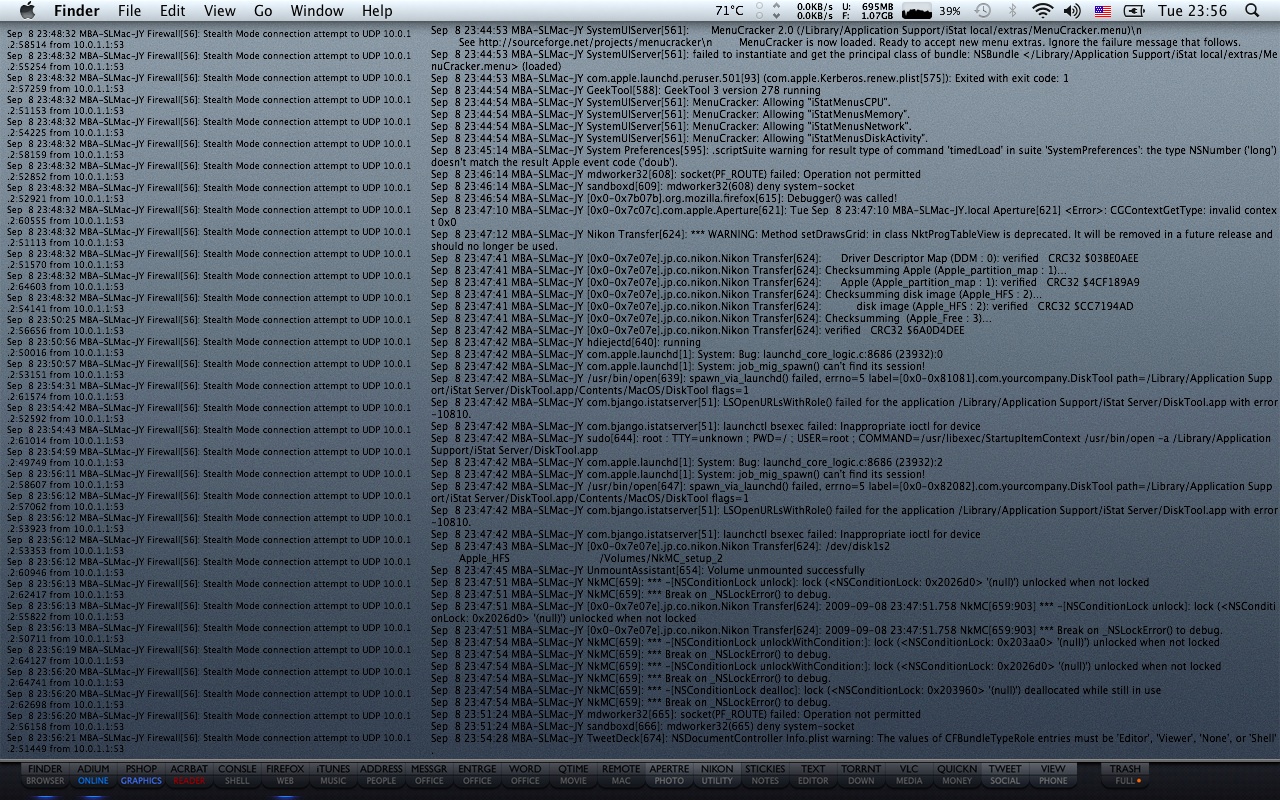
Task: Click 'sandboxd[609]: mdworker32(608) deny system-socket' line
Action: click(x=643, y=186)
